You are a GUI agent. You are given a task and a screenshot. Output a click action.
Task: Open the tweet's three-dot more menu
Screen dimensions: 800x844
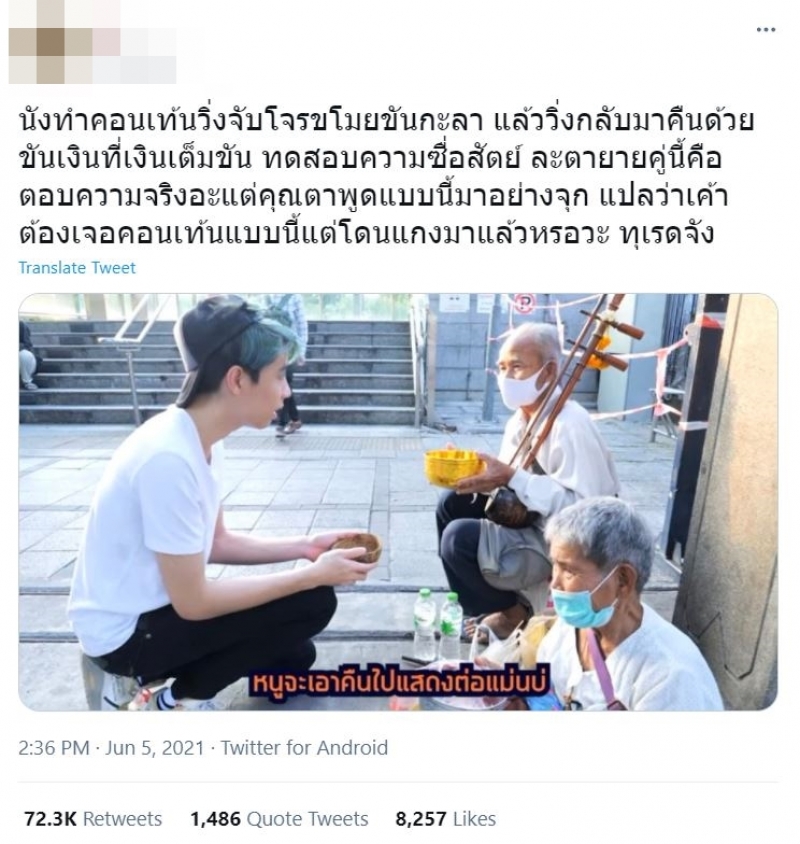(x=766, y=30)
